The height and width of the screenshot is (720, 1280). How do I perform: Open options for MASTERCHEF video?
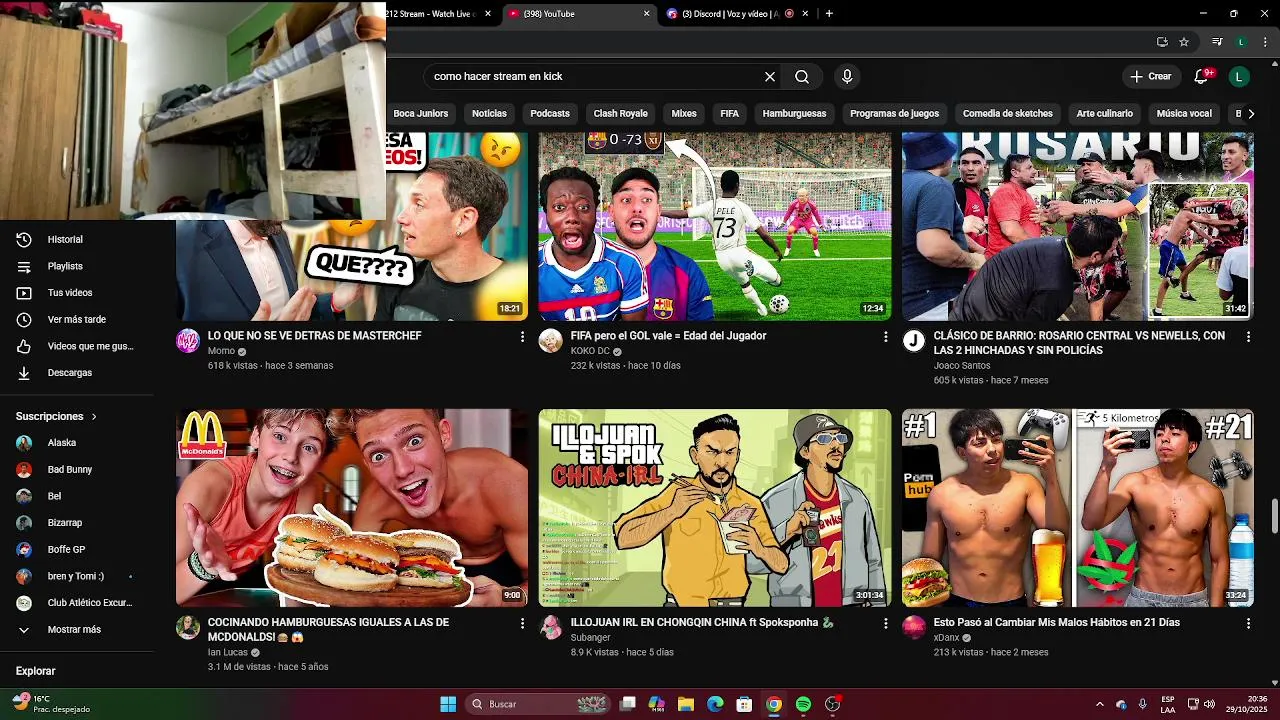522,337
